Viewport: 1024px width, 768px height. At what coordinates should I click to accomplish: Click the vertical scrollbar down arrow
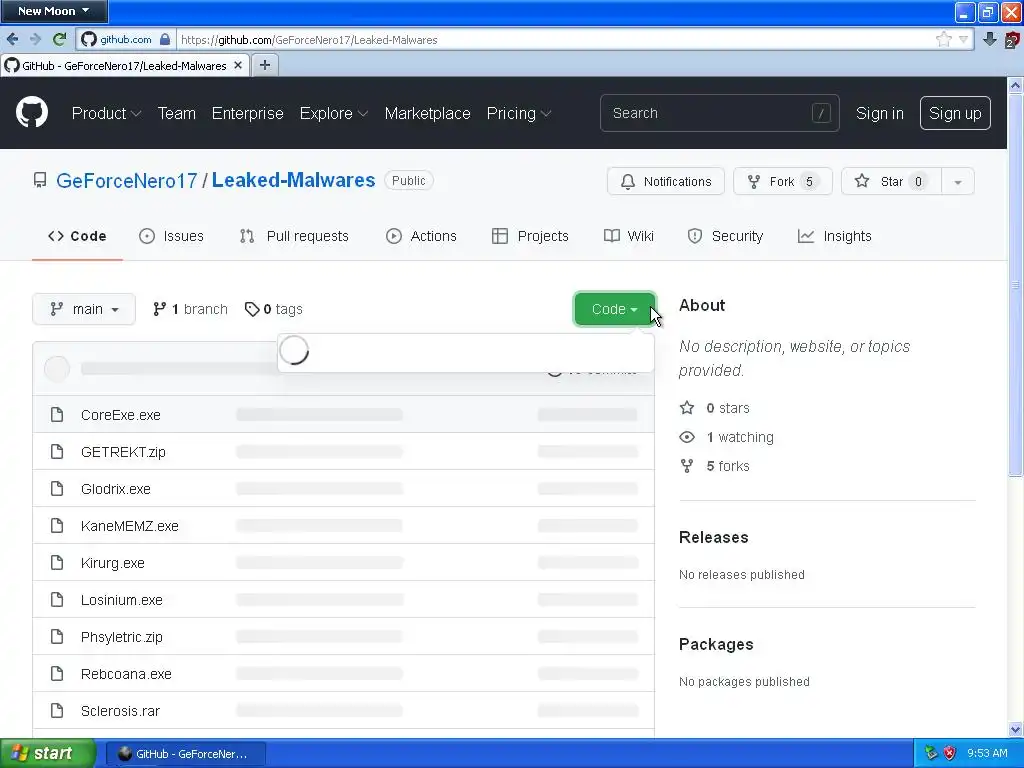(1016, 729)
